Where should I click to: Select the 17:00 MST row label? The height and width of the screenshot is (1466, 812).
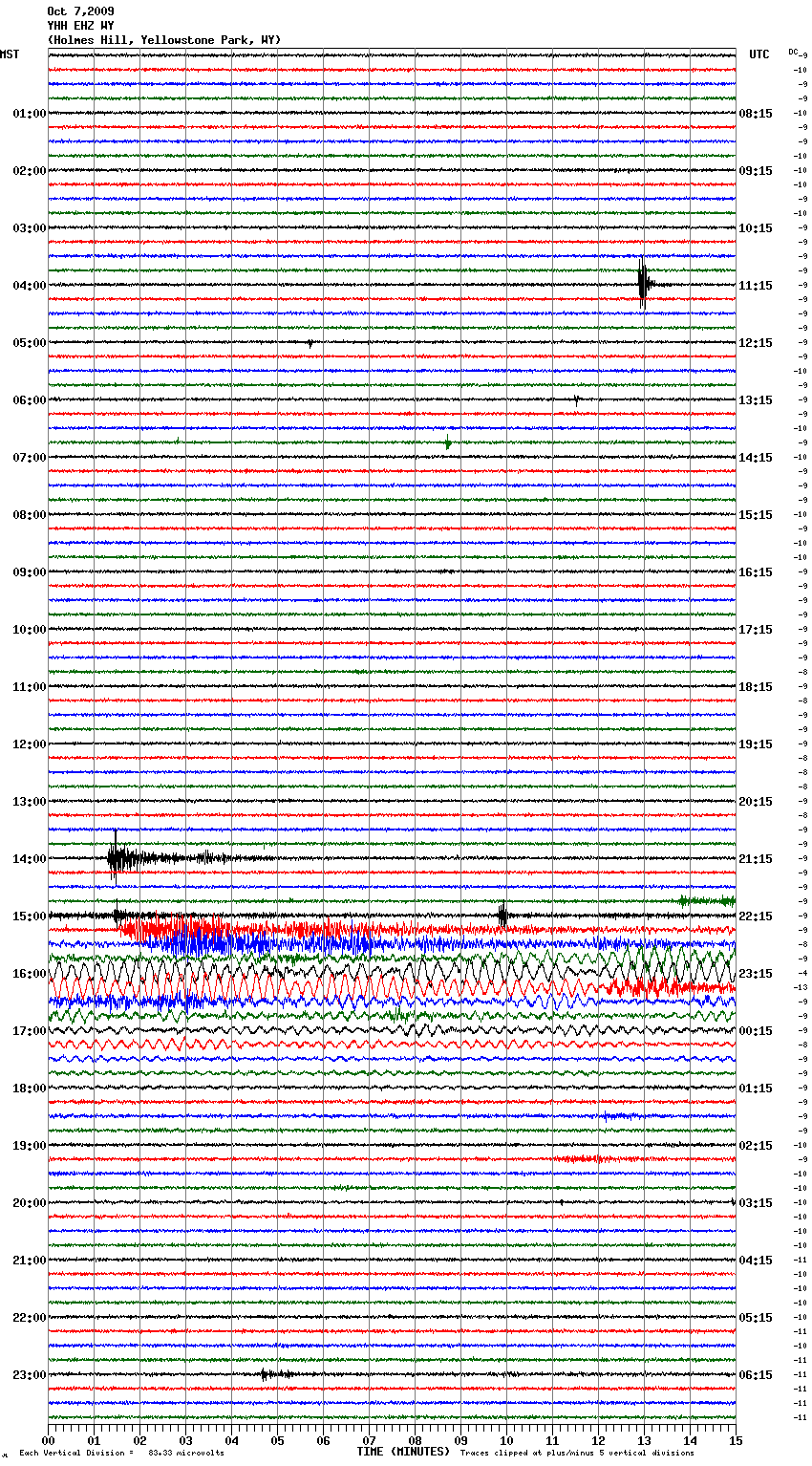click(29, 1031)
